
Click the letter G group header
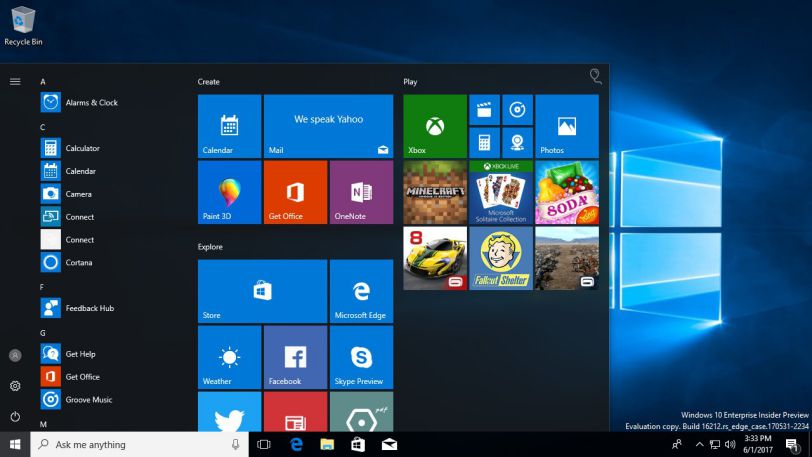coord(42,333)
